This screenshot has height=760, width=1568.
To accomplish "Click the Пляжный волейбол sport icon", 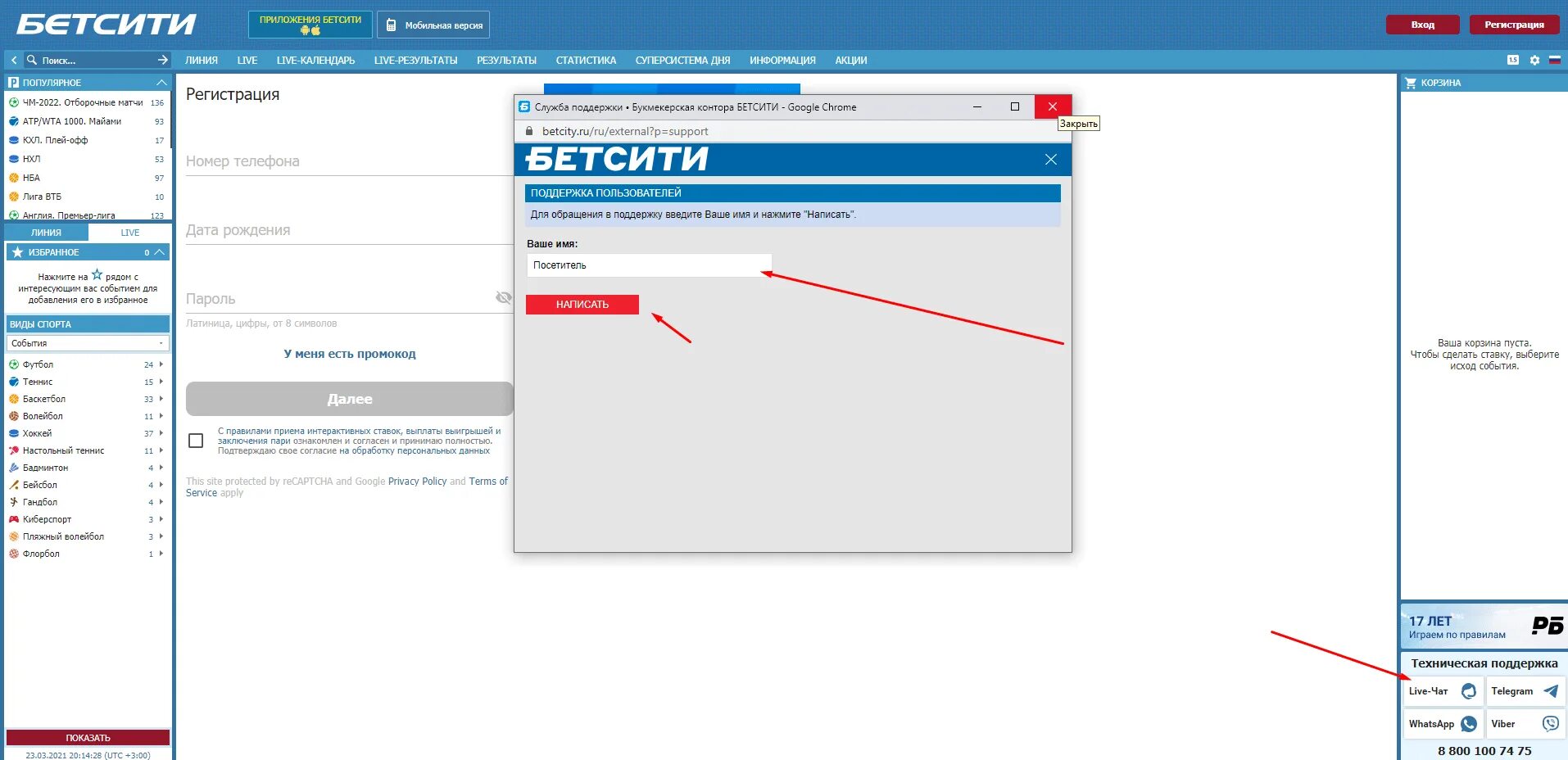I will [14, 536].
